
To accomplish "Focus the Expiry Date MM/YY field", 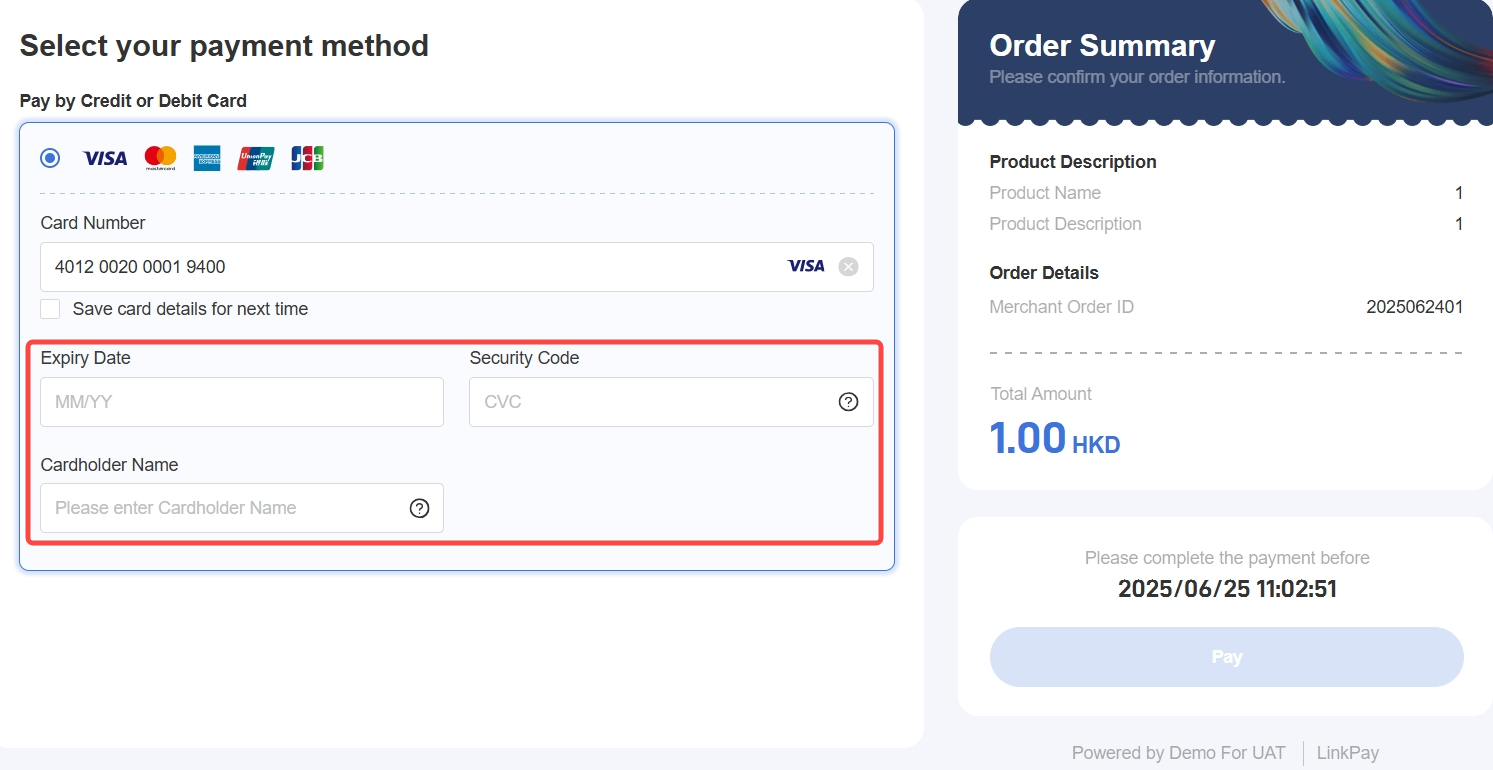I will (242, 402).
